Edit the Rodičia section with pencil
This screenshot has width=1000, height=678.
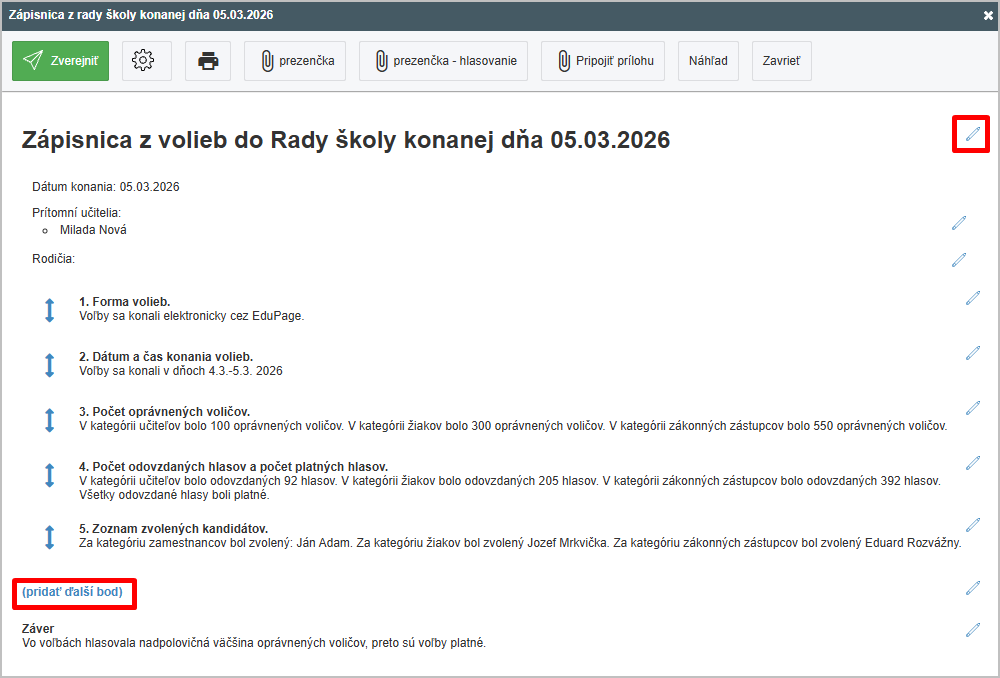pos(959,260)
